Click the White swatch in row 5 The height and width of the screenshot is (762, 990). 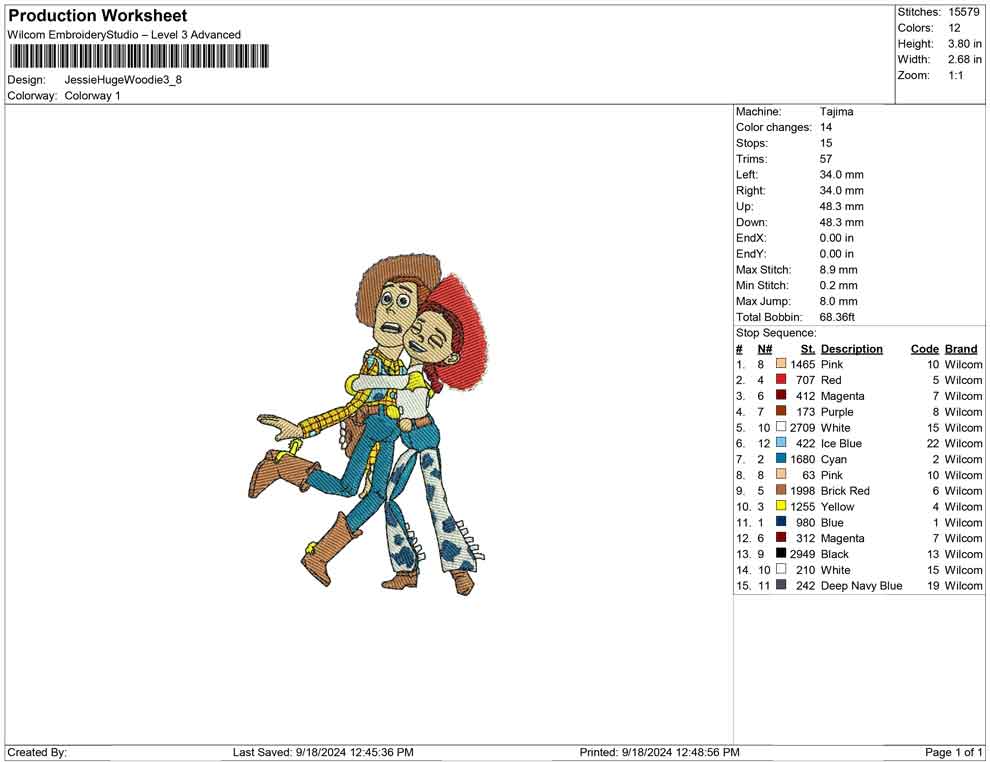coord(781,427)
